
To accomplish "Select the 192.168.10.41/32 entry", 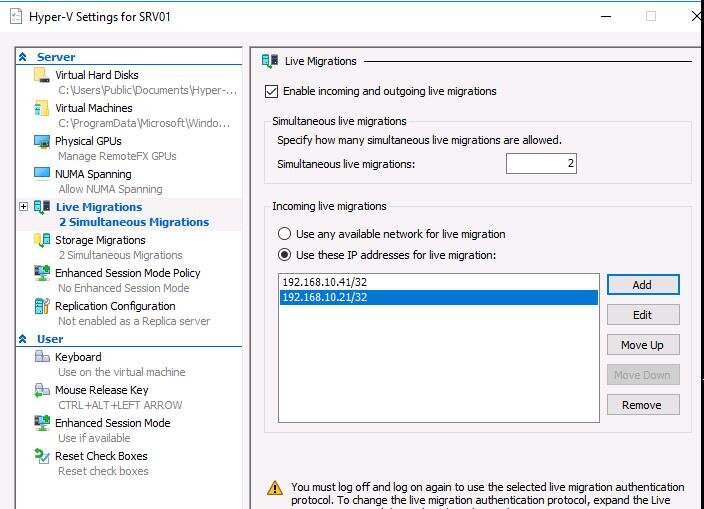I will click(x=439, y=282).
